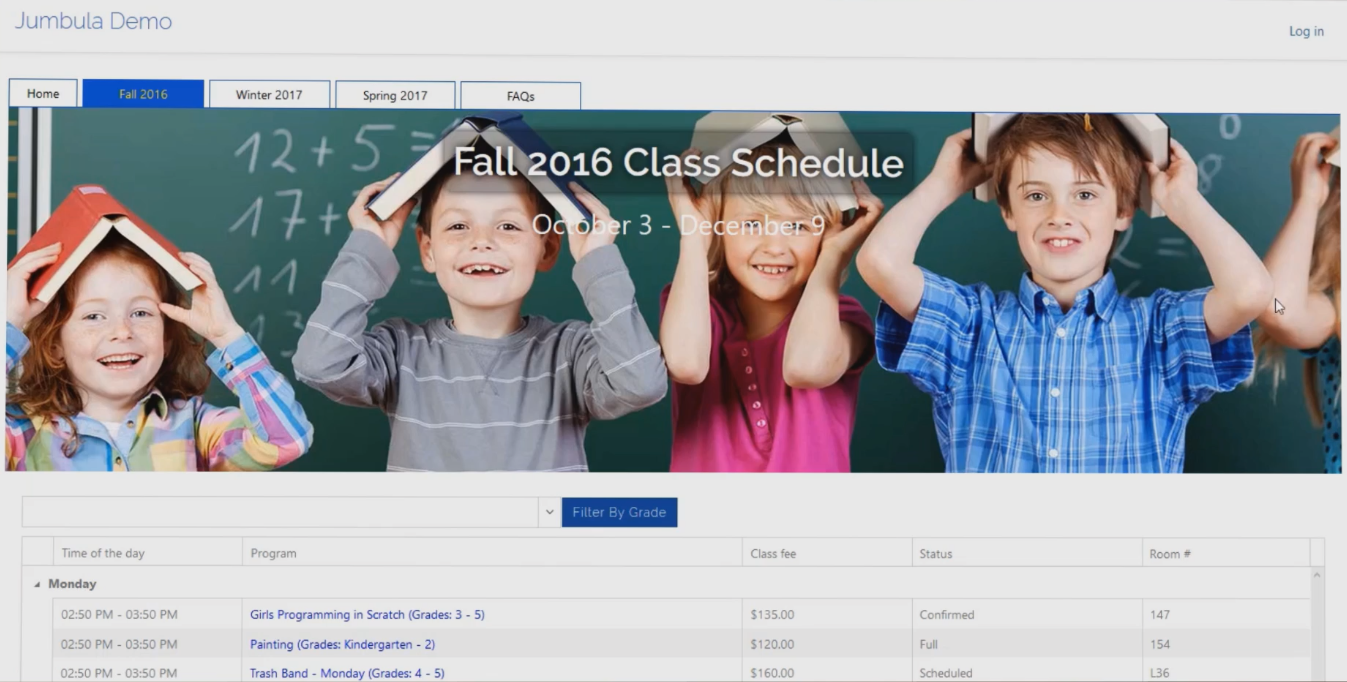Sort by the Room # column
Screen dimensions: 1347x682
(x=1226, y=553)
